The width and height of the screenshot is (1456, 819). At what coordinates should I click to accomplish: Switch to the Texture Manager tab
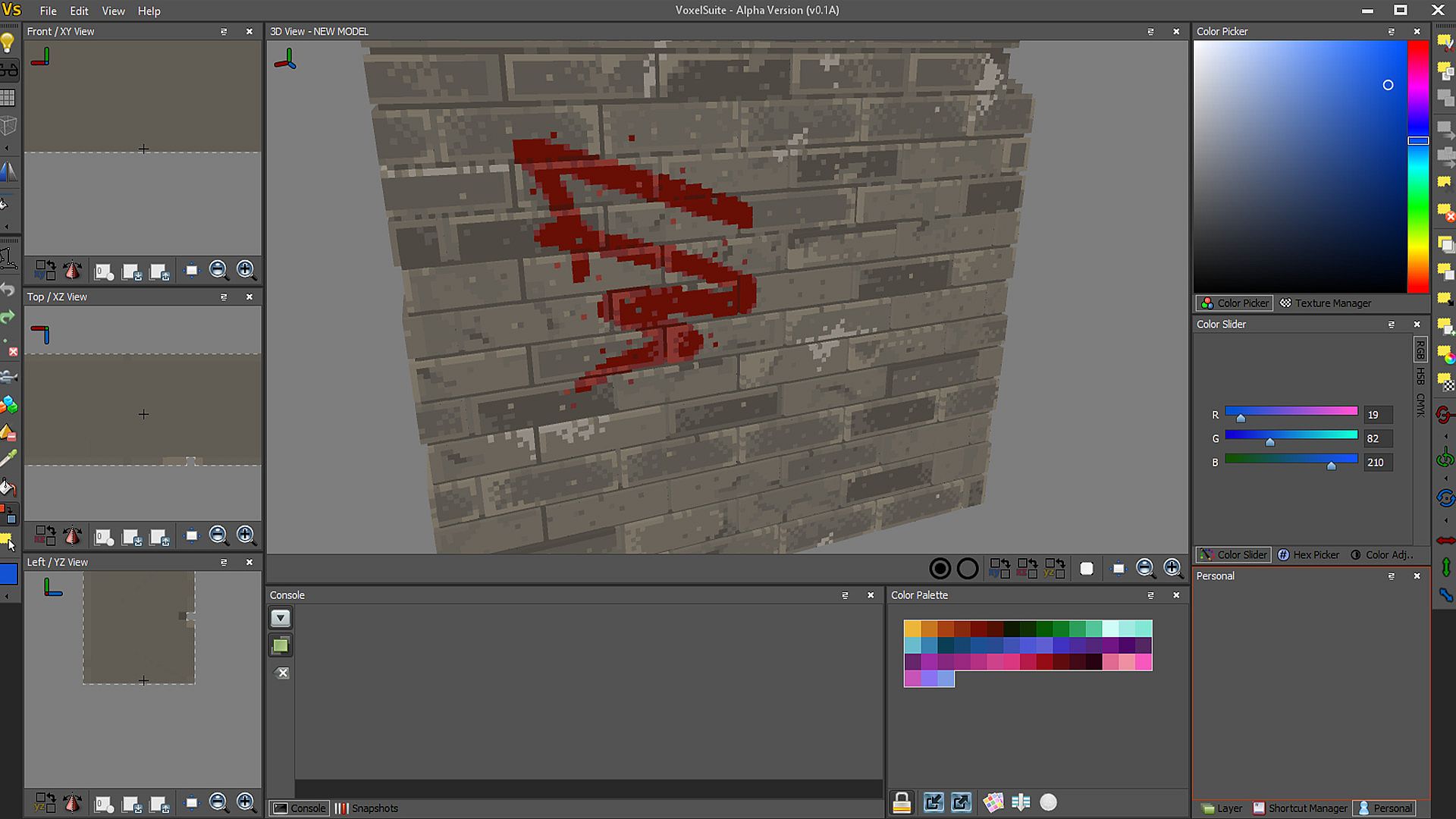click(1325, 303)
